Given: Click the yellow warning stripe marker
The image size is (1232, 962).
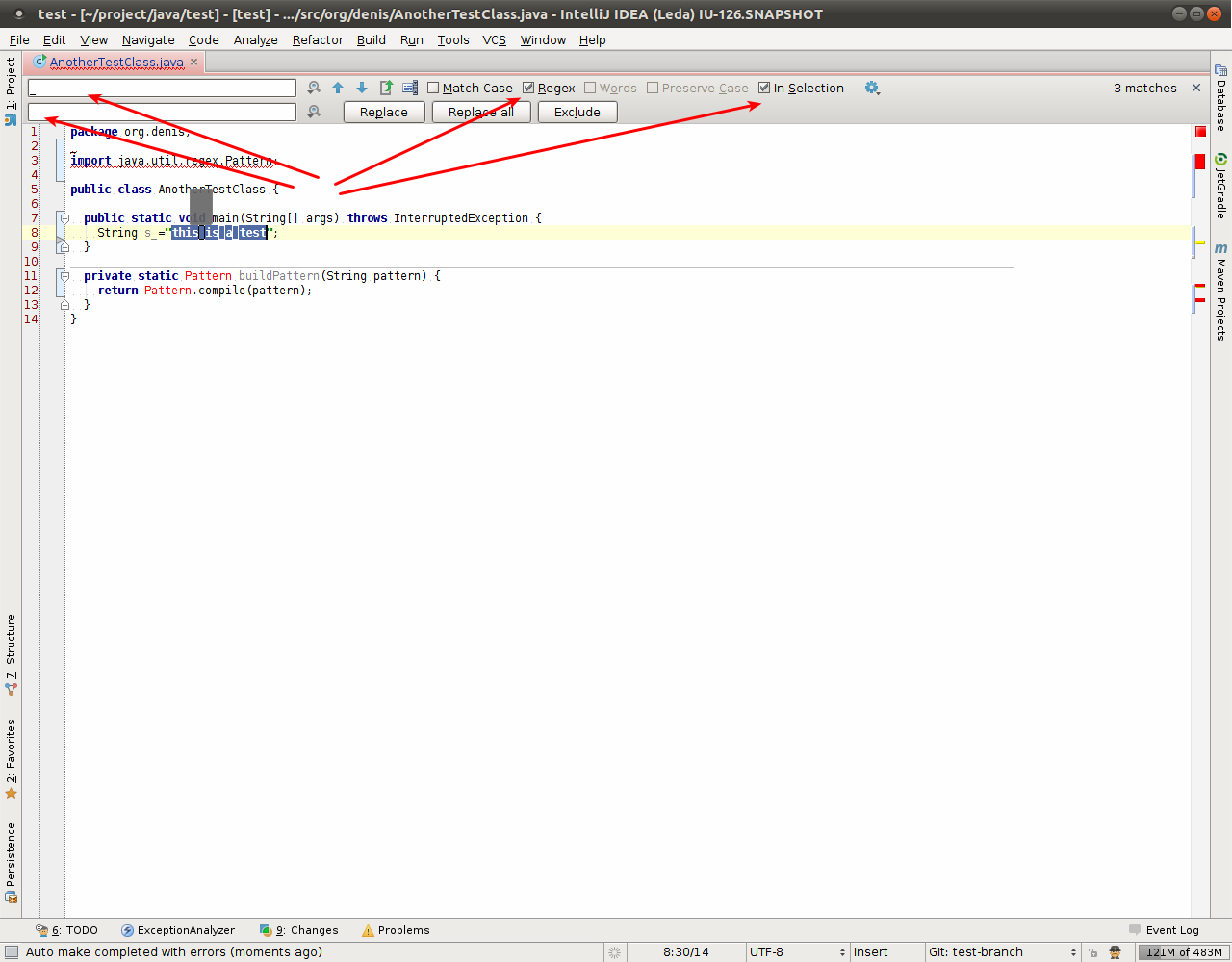Looking at the screenshot, I should click(x=1200, y=242).
